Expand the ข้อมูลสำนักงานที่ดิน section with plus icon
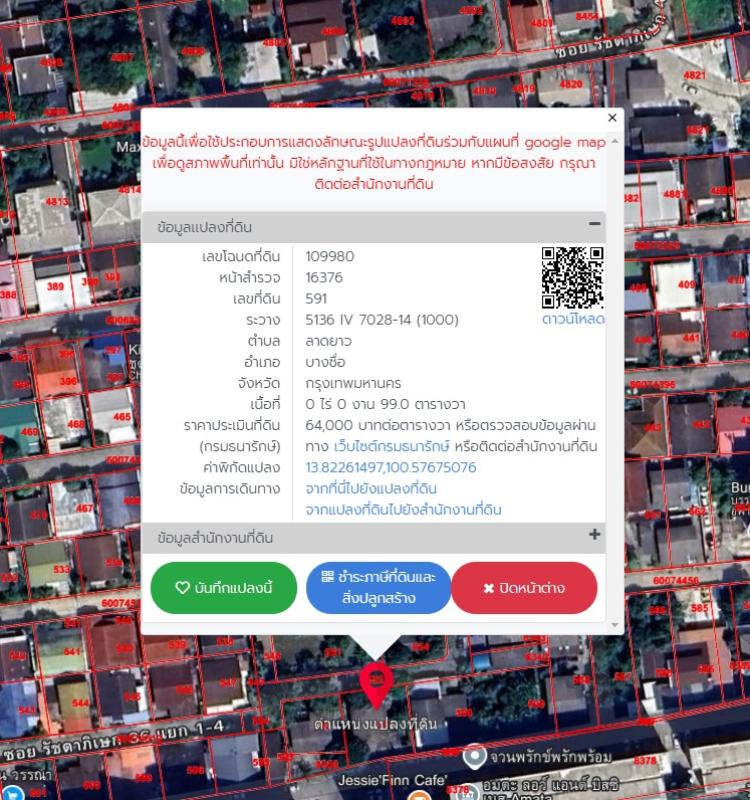Screen dimensions: 750x800 tap(594, 535)
